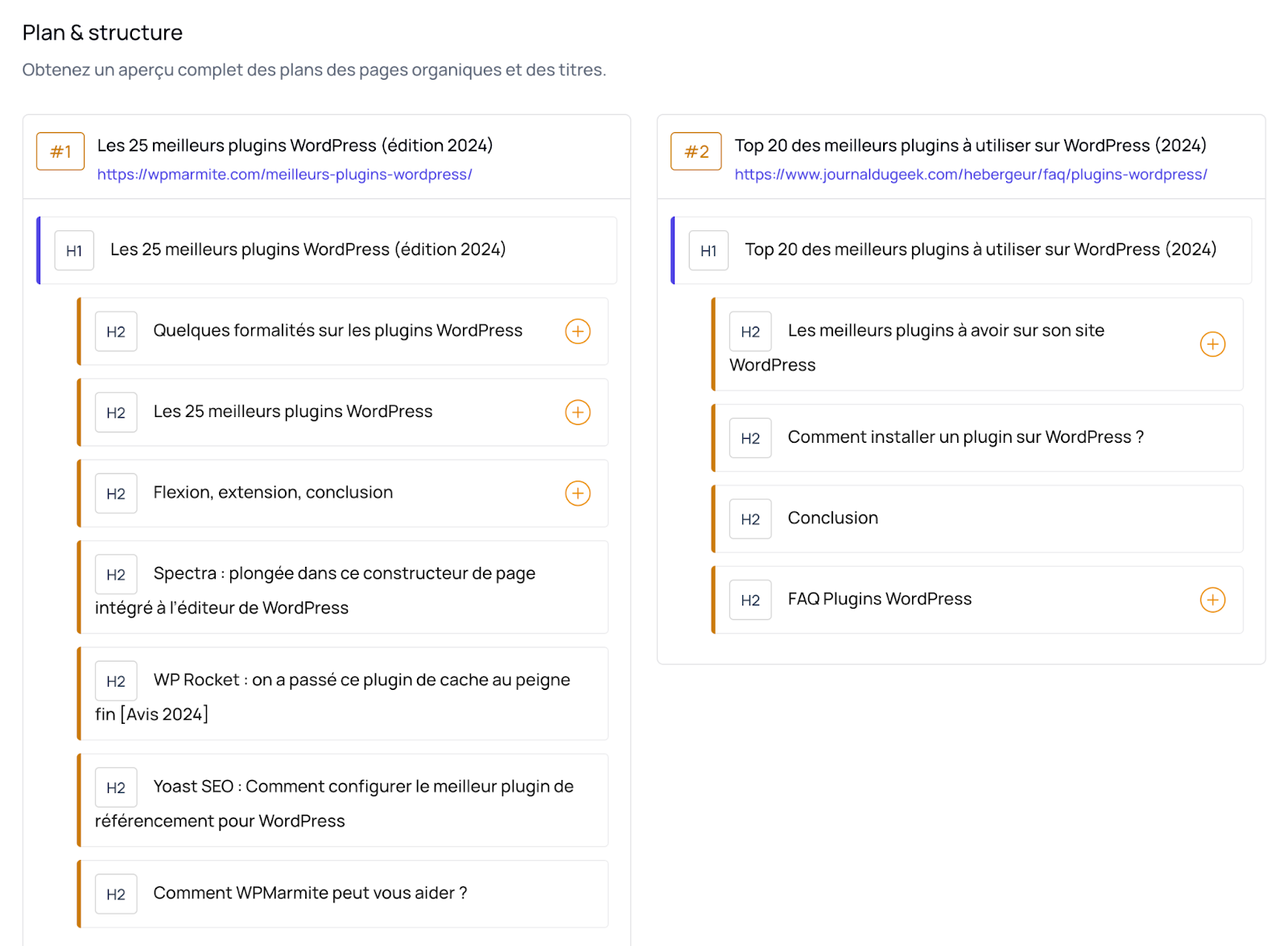Expand "Quelques formalités sur les plugins WordPress"
This screenshot has height=946, width=1288.
pos(577,331)
